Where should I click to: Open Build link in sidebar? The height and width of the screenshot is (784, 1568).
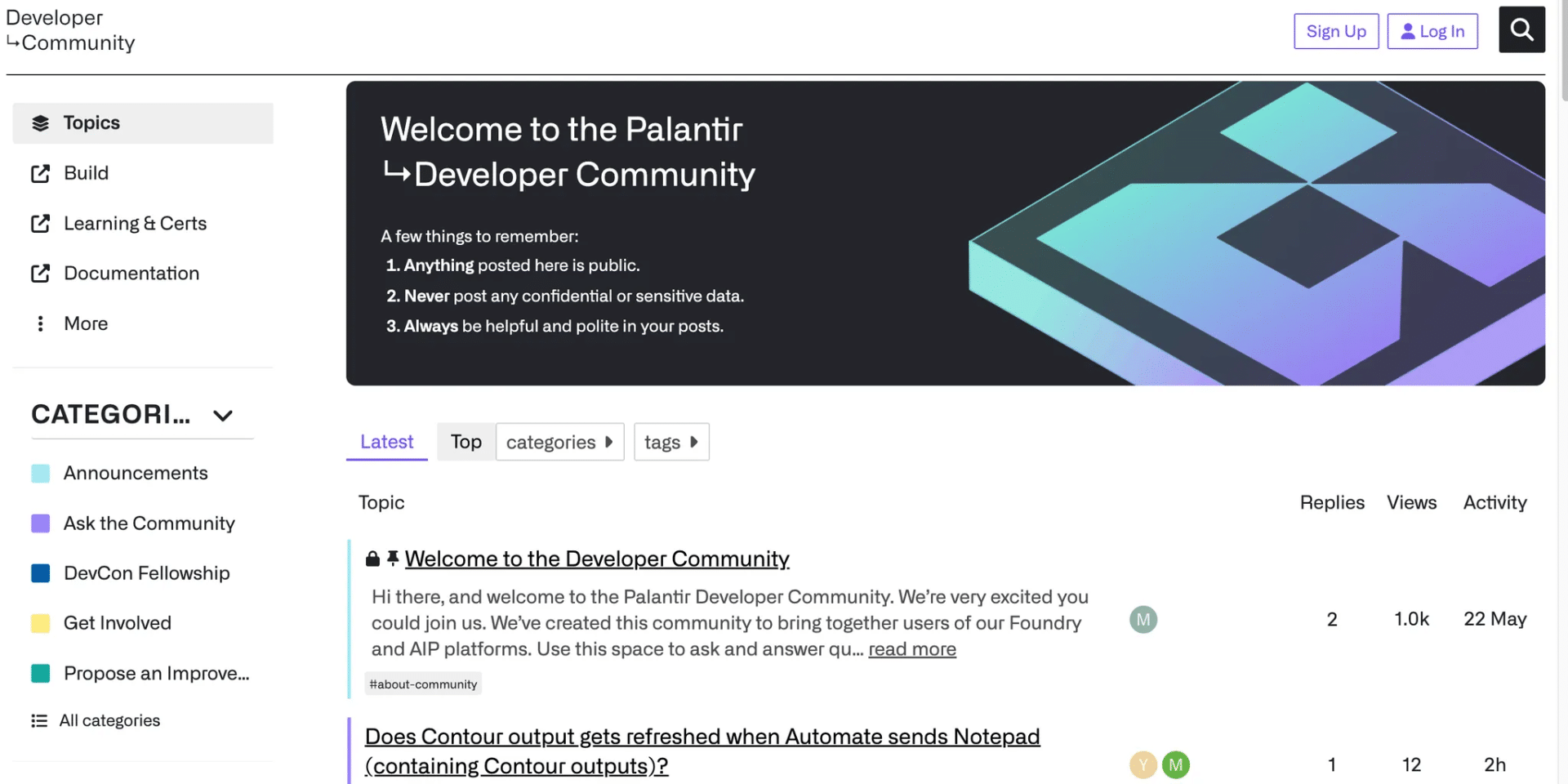coord(86,173)
